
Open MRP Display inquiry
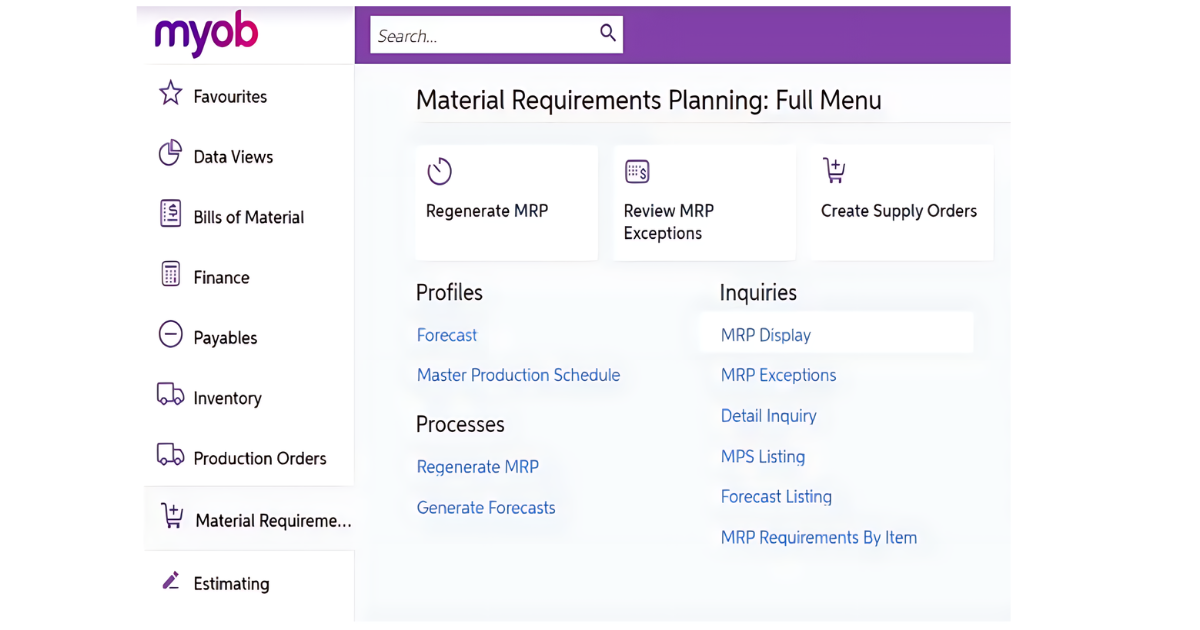pos(766,335)
